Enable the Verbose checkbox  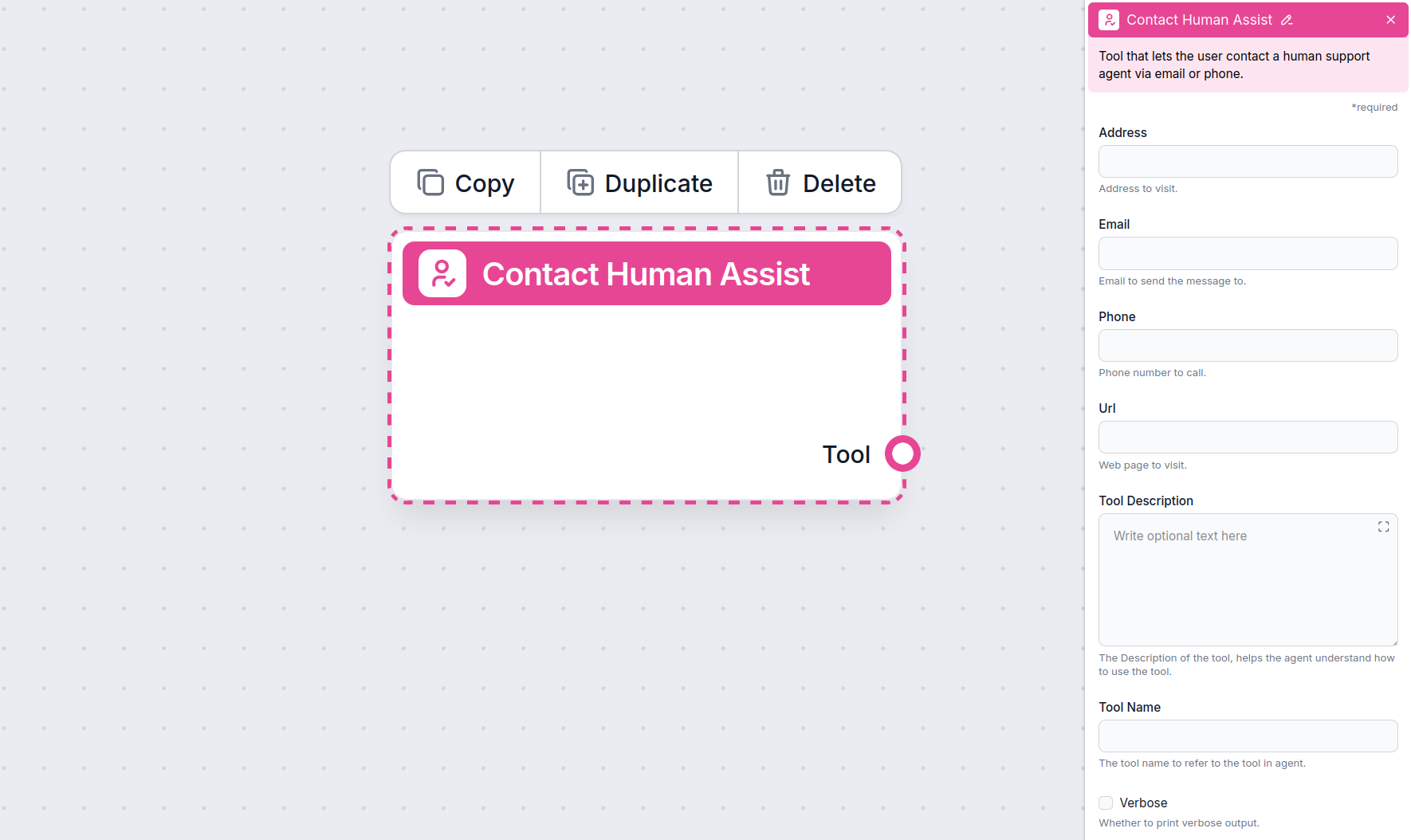point(1105,803)
